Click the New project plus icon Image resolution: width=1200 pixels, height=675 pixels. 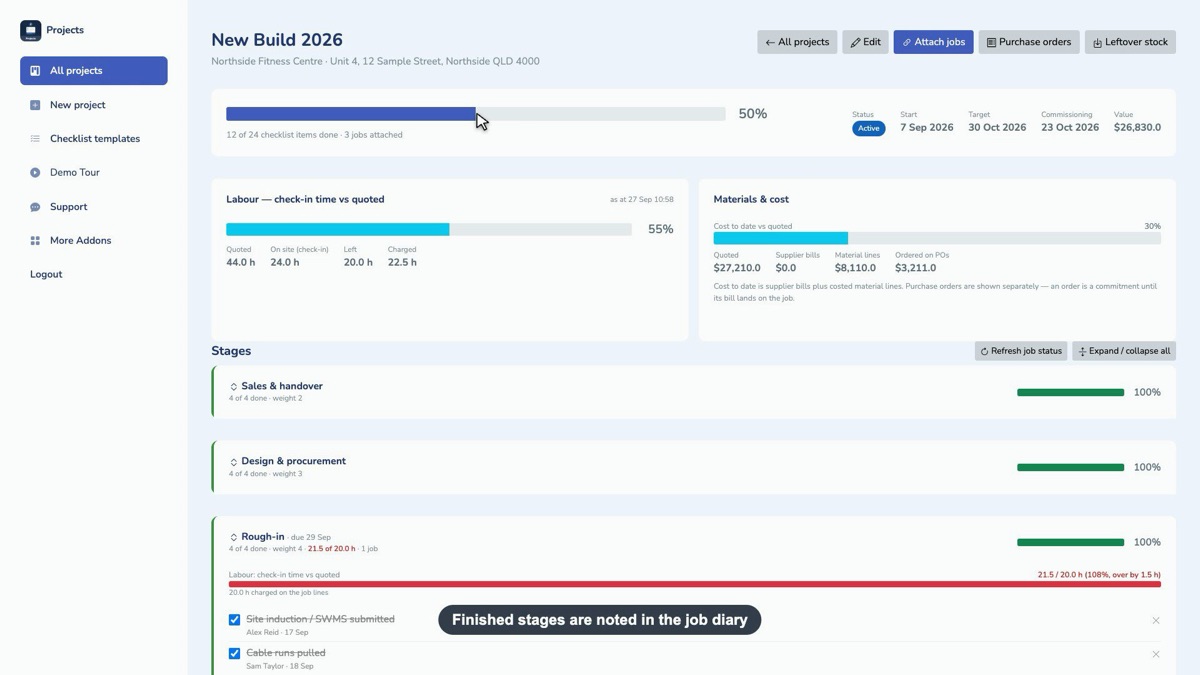click(35, 105)
